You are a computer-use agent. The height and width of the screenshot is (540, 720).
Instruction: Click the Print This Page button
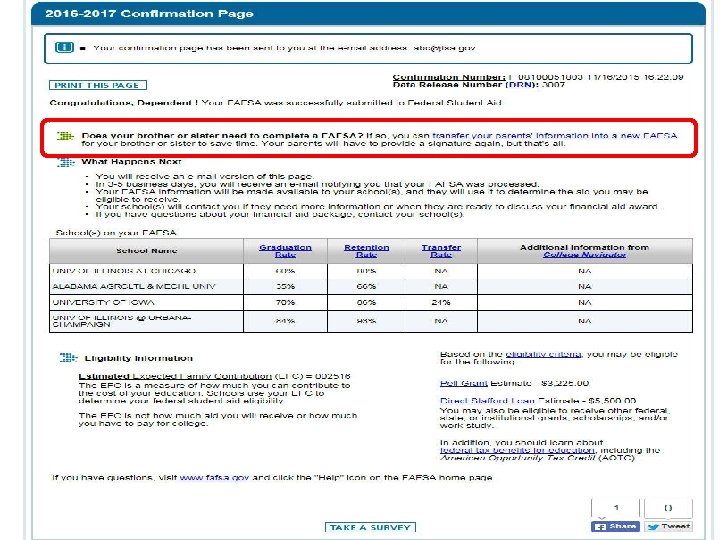pos(98,85)
